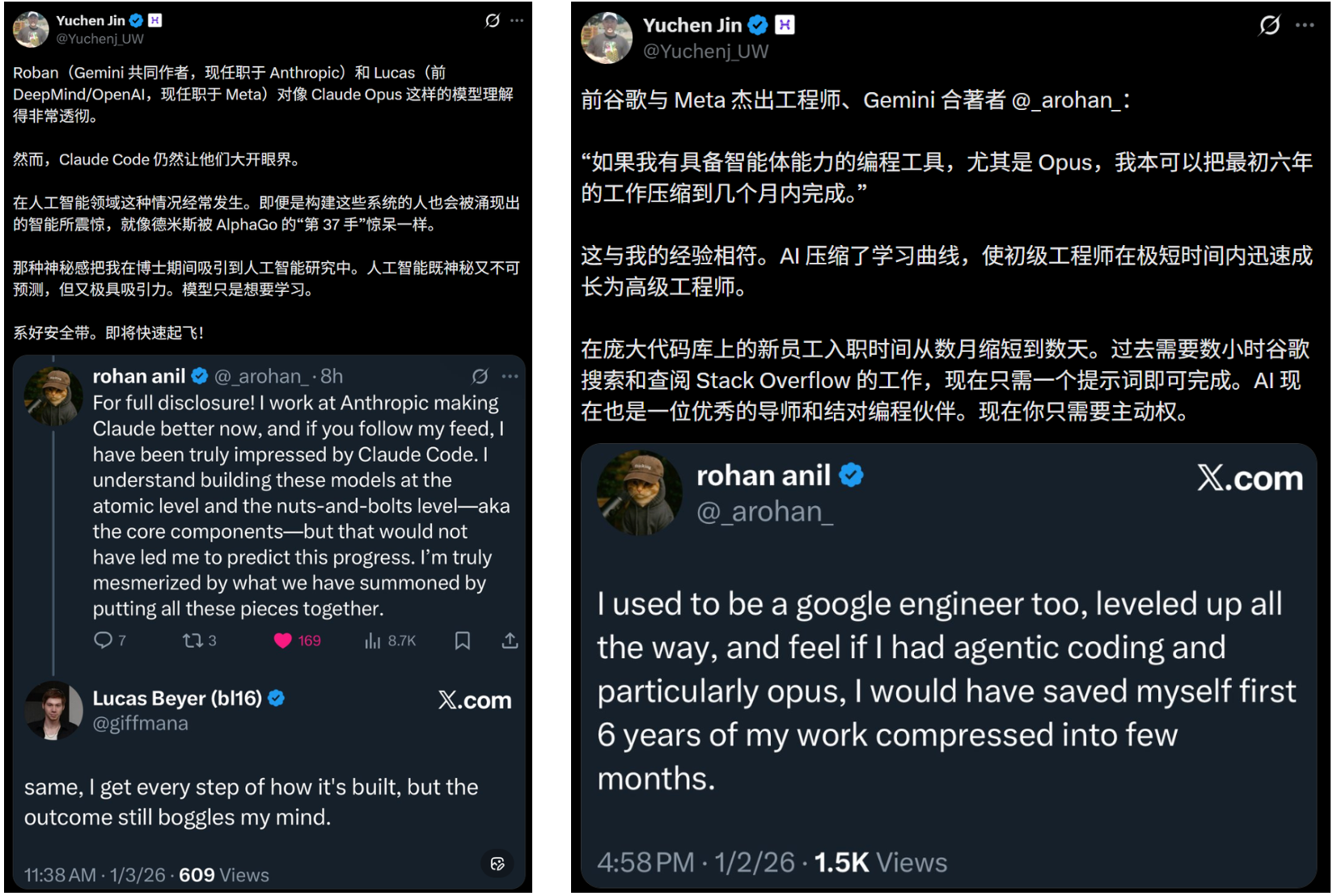Click the X.com logo on Lucas Beyer's quoted post

(x=475, y=700)
